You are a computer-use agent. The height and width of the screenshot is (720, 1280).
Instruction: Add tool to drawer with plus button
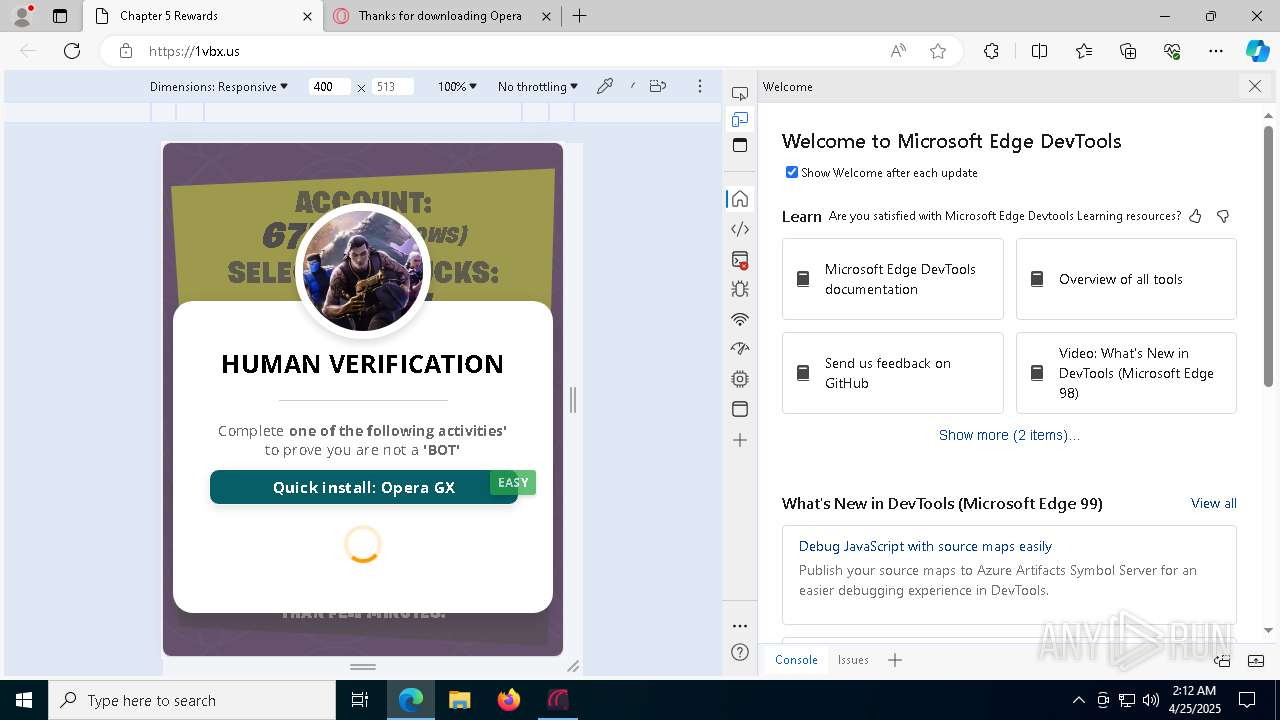[895, 660]
